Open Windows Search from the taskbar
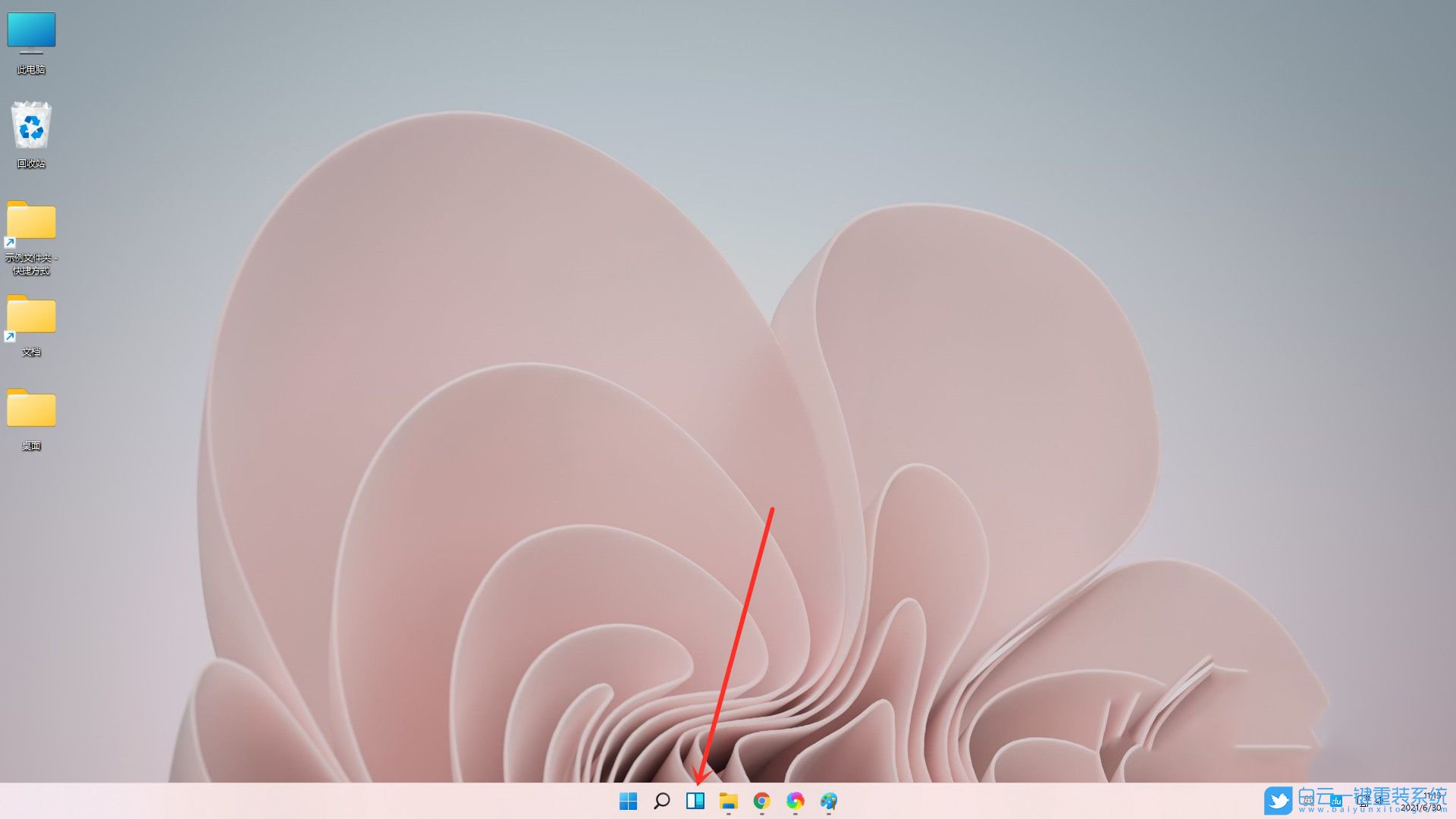Screen dimensions: 1456x819 (662, 801)
